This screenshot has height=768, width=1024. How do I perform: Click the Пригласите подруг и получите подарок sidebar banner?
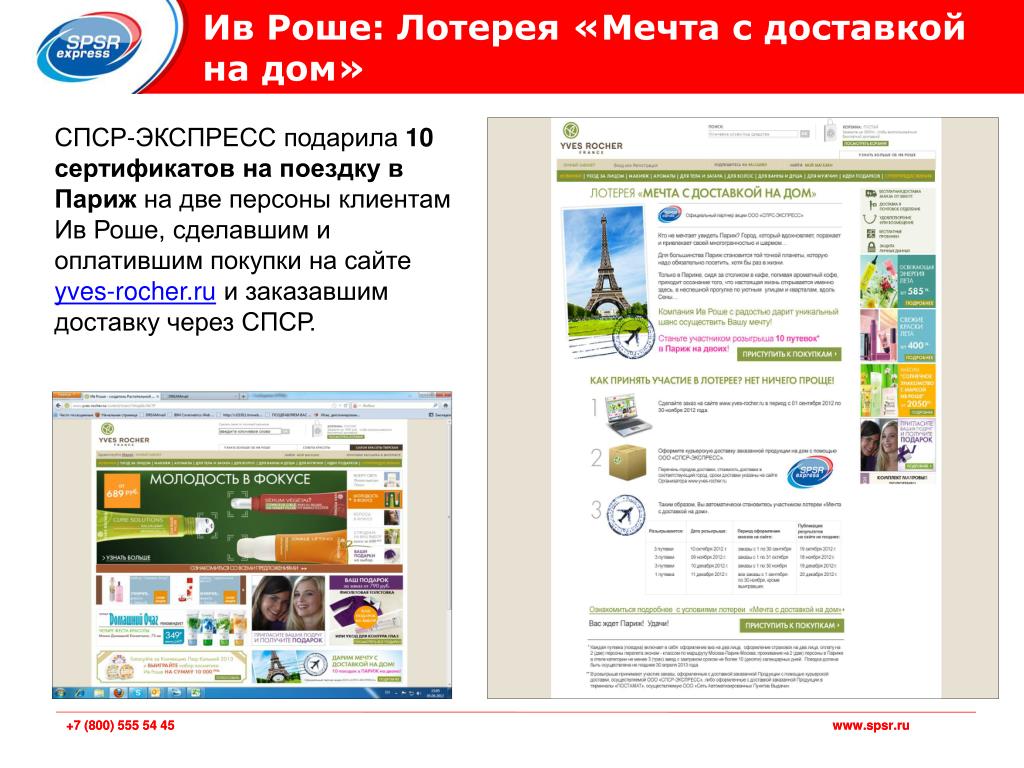coord(898,445)
